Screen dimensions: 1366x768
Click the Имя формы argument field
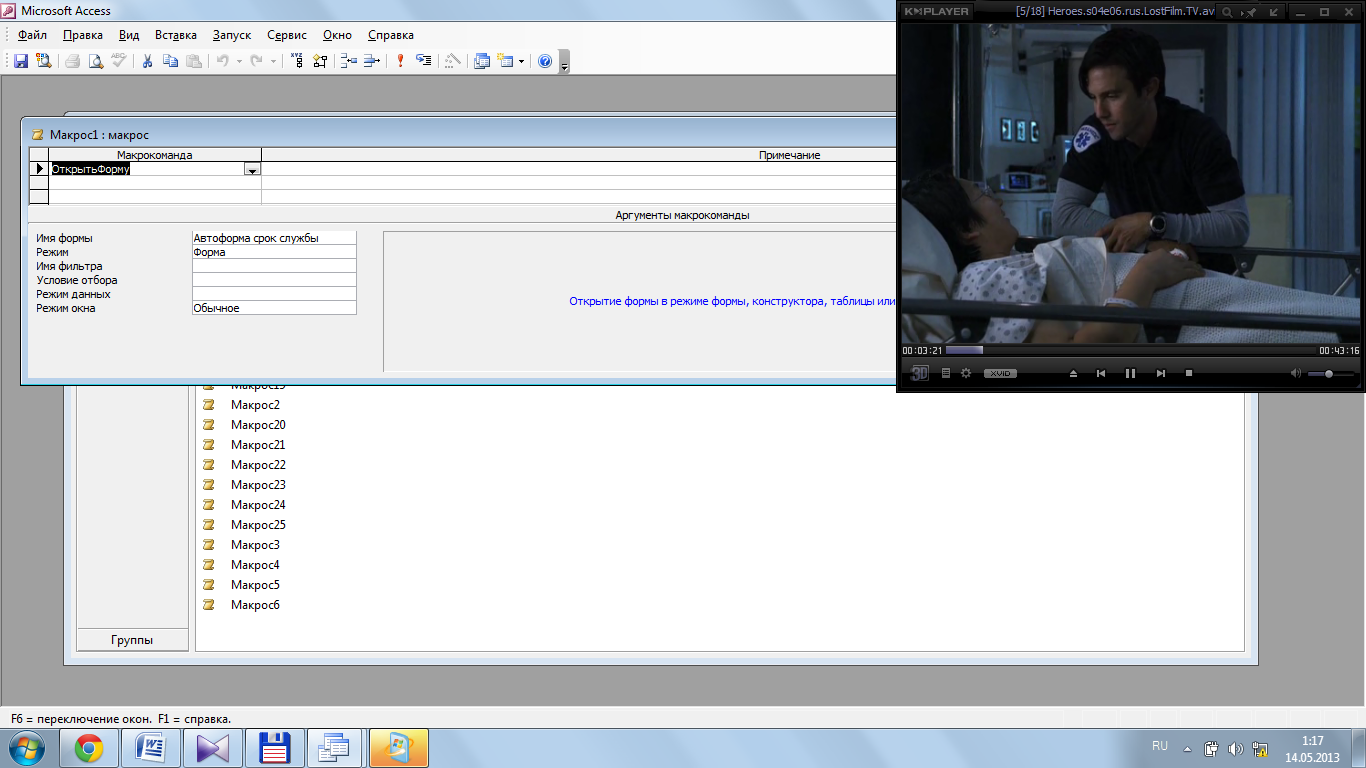274,238
